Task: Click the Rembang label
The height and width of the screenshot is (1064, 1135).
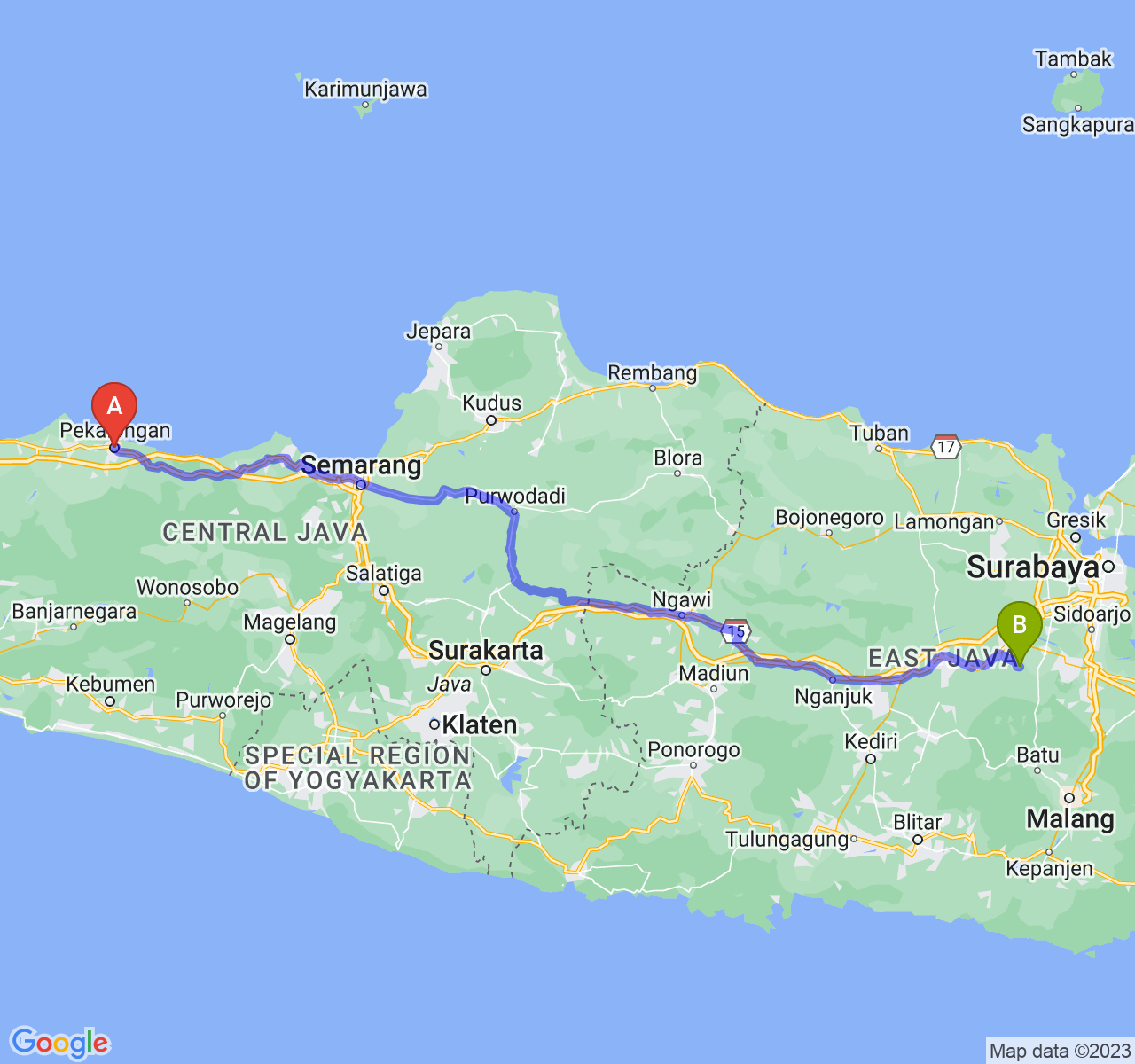Action: (x=653, y=373)
